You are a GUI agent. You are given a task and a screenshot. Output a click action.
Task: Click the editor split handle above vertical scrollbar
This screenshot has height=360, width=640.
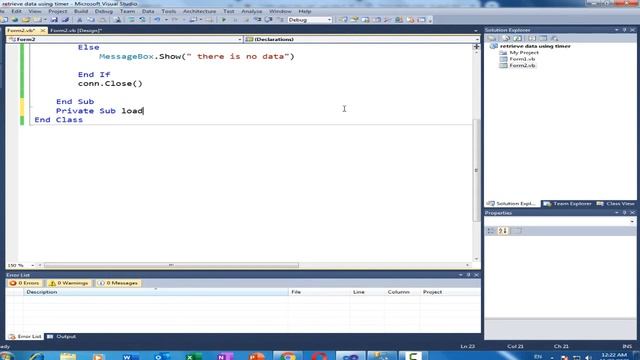tap(476, 47)
